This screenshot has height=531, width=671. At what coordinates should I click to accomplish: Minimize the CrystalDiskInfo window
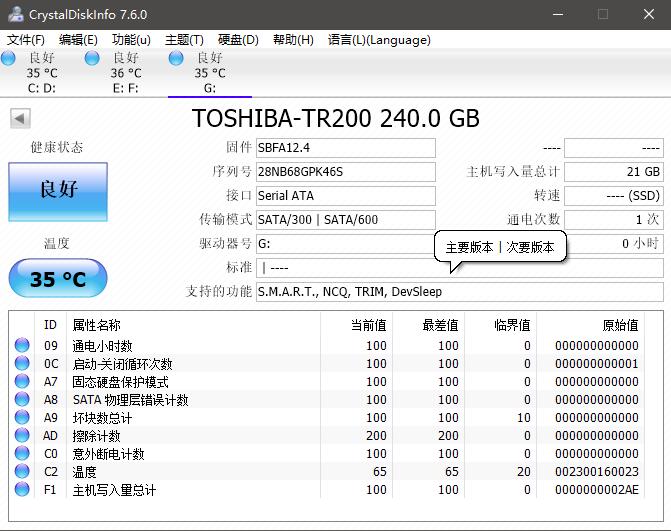[x=558, y=14]
